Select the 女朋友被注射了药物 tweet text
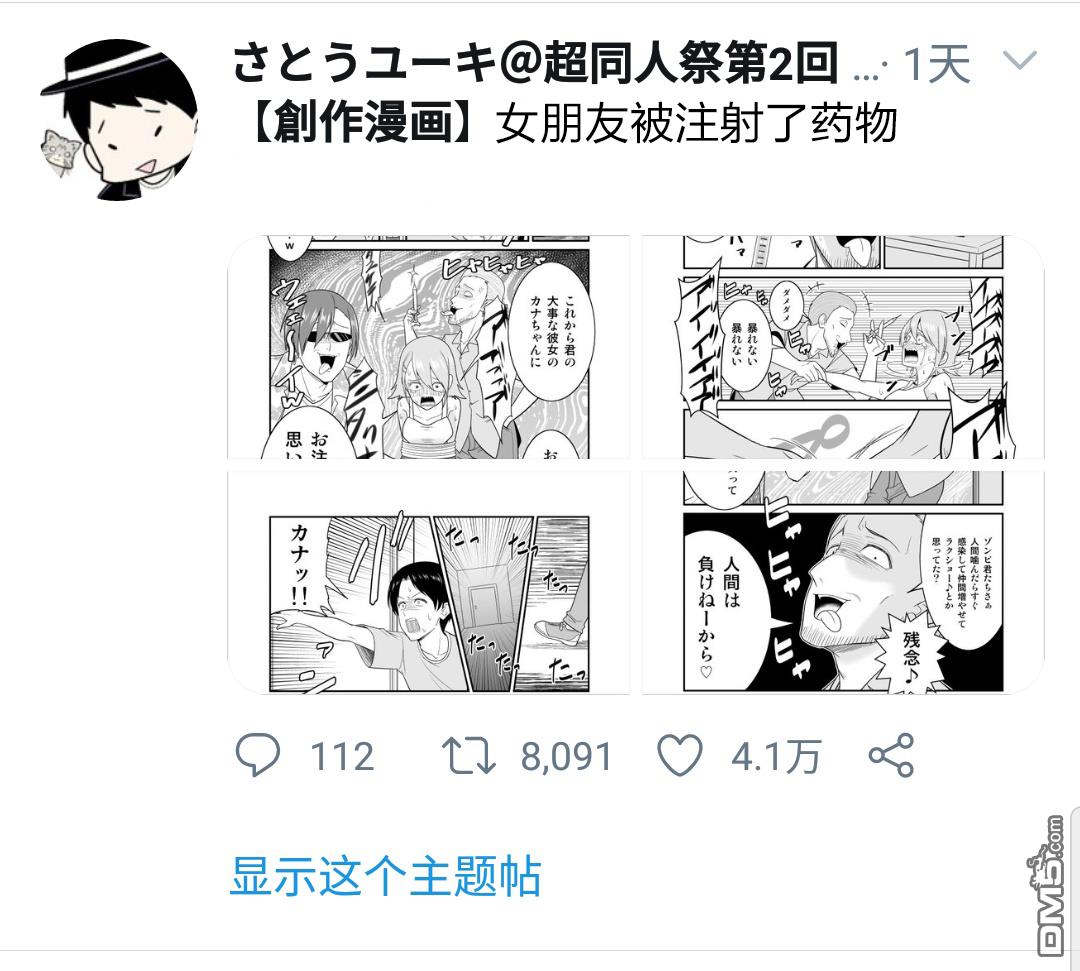The width and height of the screenshot is (1080, 971). [x=696, y=124]
